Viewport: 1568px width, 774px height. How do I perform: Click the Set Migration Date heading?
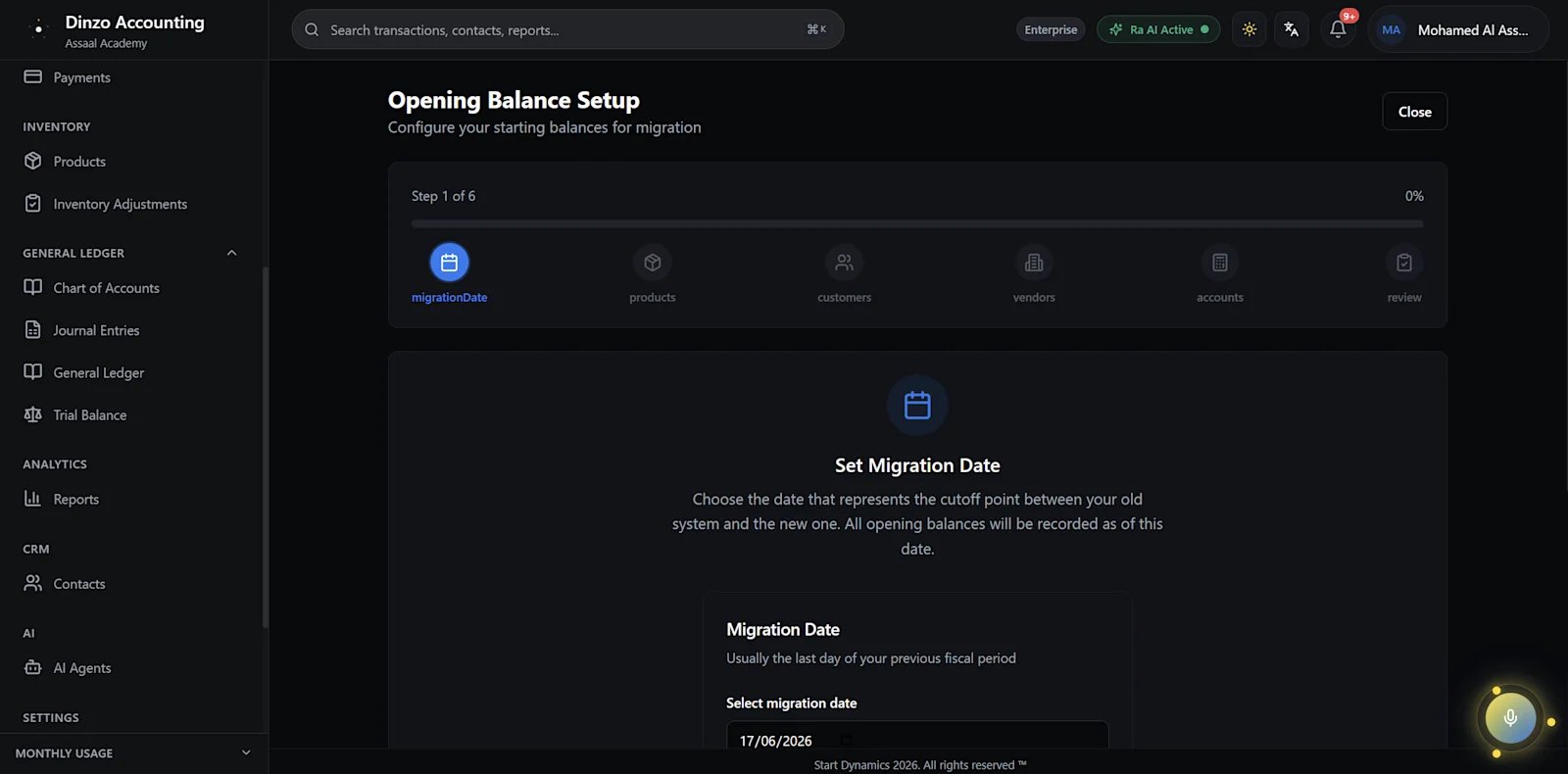917,465
